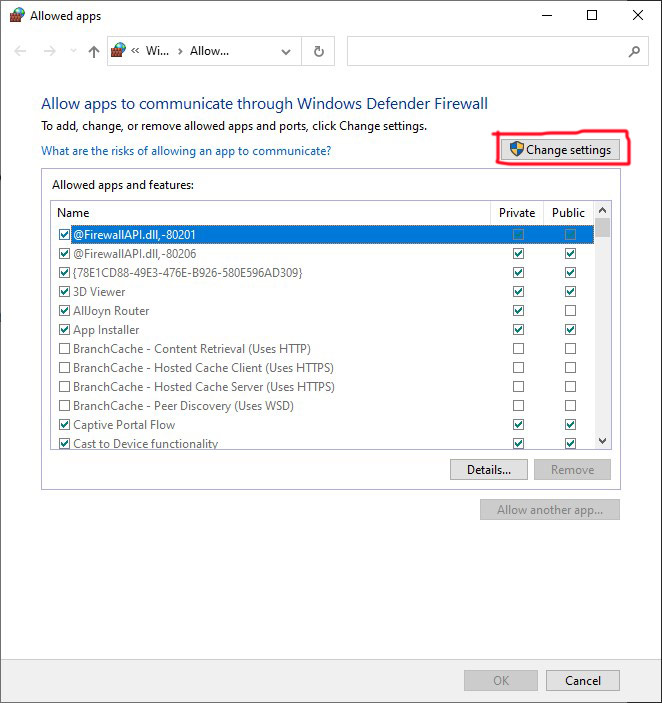The width and height of the screenshot is (662, 703).
Task: Select the 3D Viewer row text
Action: [x=99, y=292]
